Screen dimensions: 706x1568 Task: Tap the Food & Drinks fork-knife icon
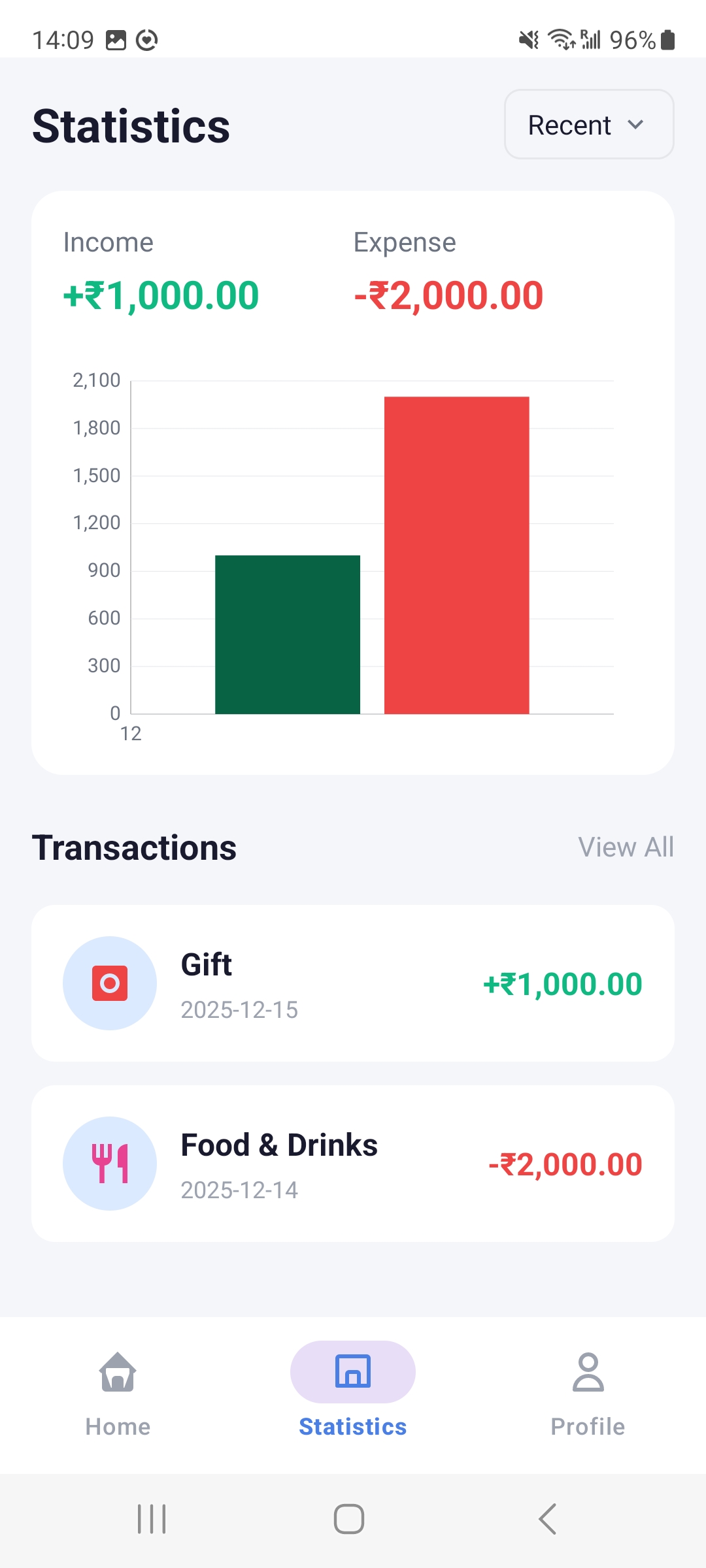110,1164
